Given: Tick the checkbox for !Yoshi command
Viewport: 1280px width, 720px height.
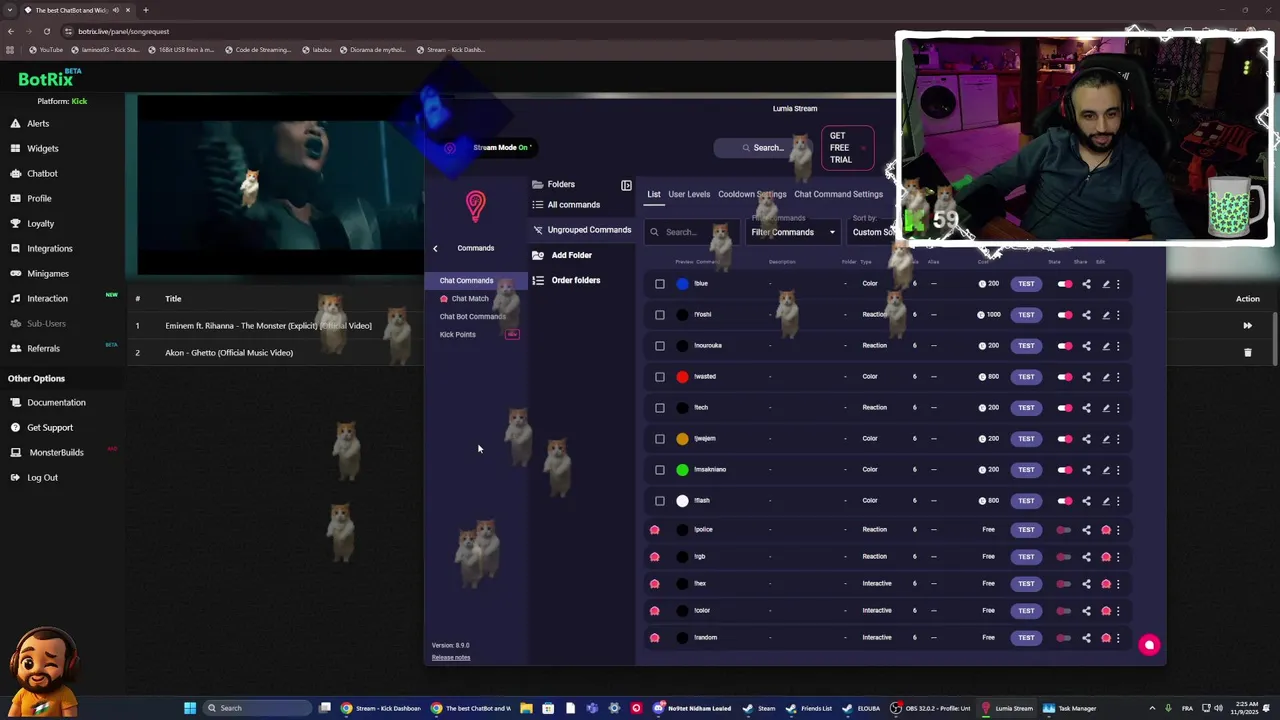Looking at the screenshot, I should (x=660, y=315).
